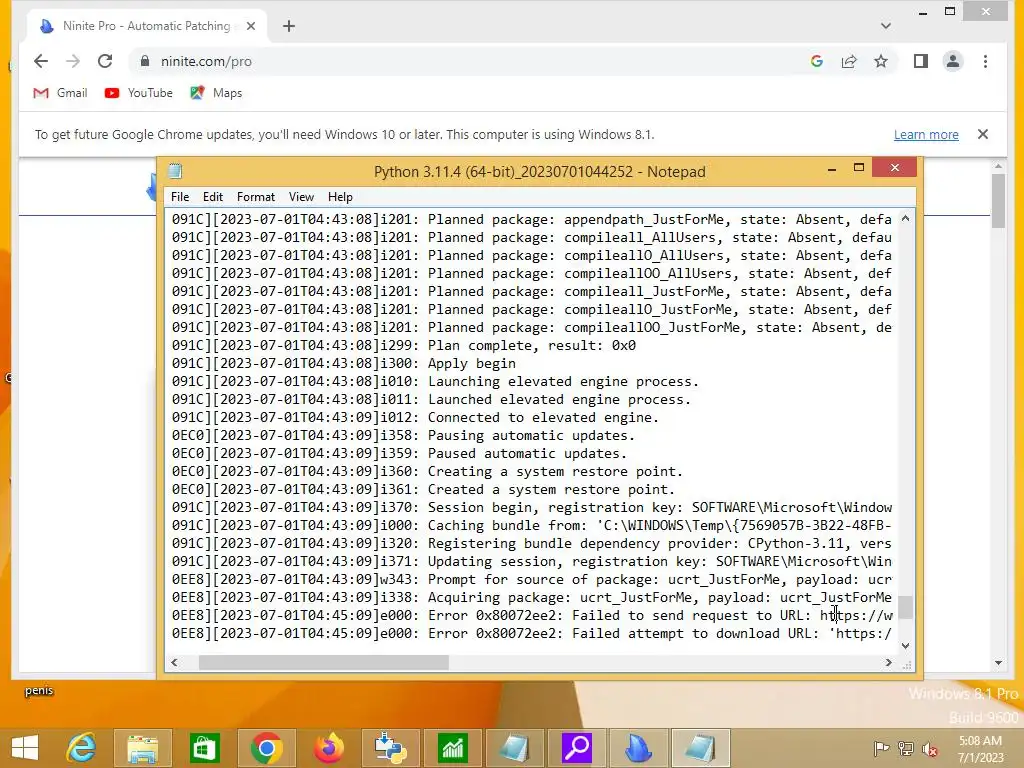Open a new Chrome tab
This screenshot has width=1024, height=768.
click(x=289, y=26)
